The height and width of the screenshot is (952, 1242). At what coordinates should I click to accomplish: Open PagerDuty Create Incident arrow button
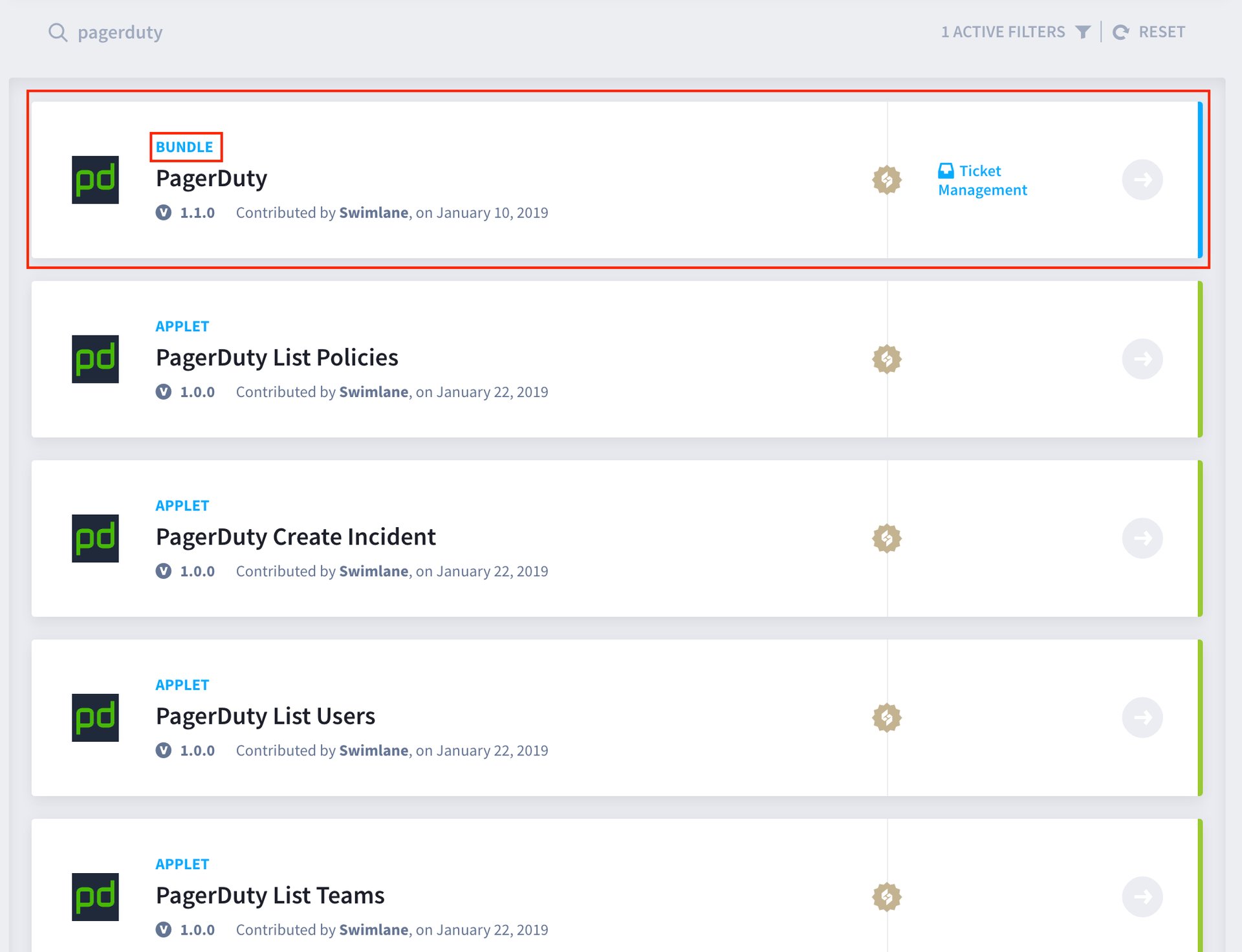[x=1142, y=538]
